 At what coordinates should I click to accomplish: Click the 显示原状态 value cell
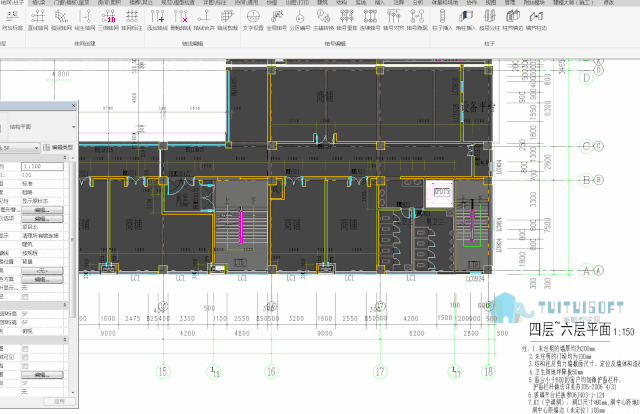pos(42,201)
